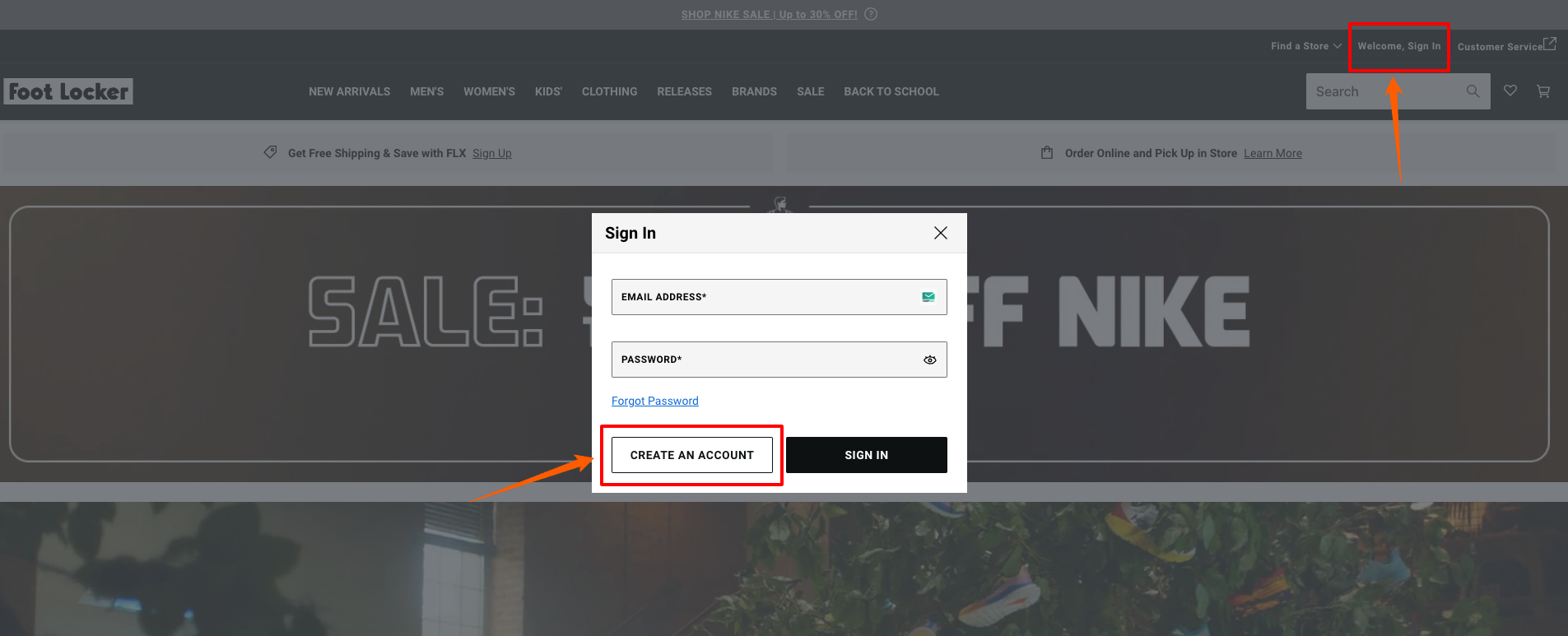Open the Kids' menu
This screenshot has height=636, width=1568.
[x=548, y=91]
